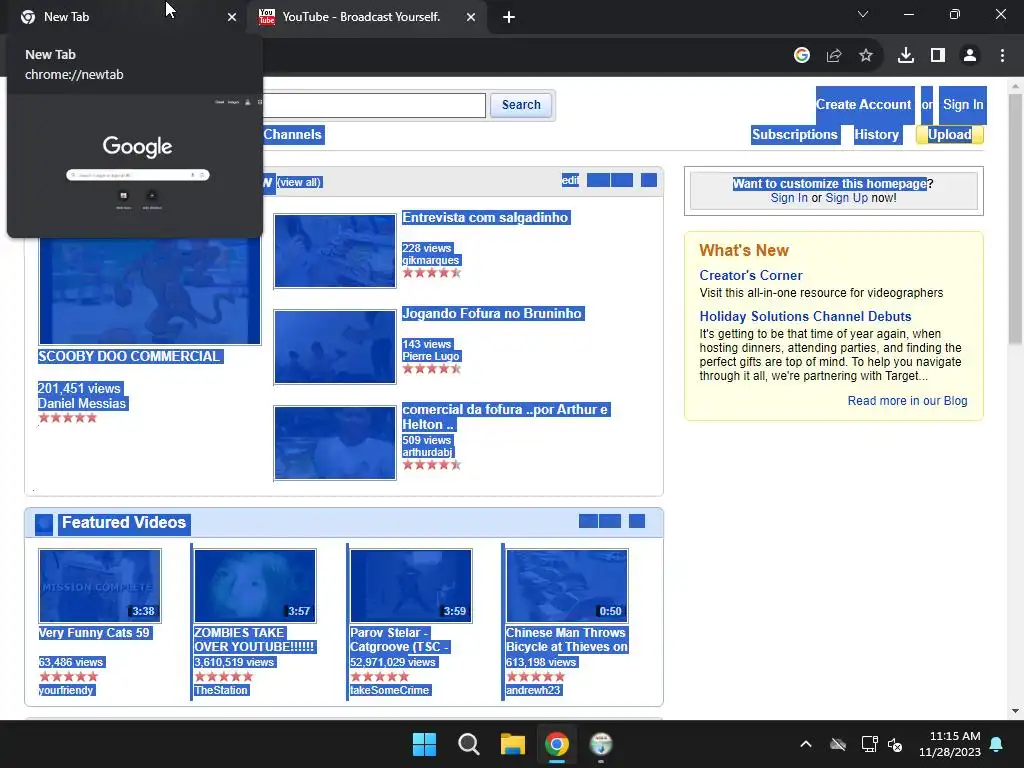Screen dimensions: 1024x768
Task: Open Chinese Man Throws Bicycle title
Action: 566,640
